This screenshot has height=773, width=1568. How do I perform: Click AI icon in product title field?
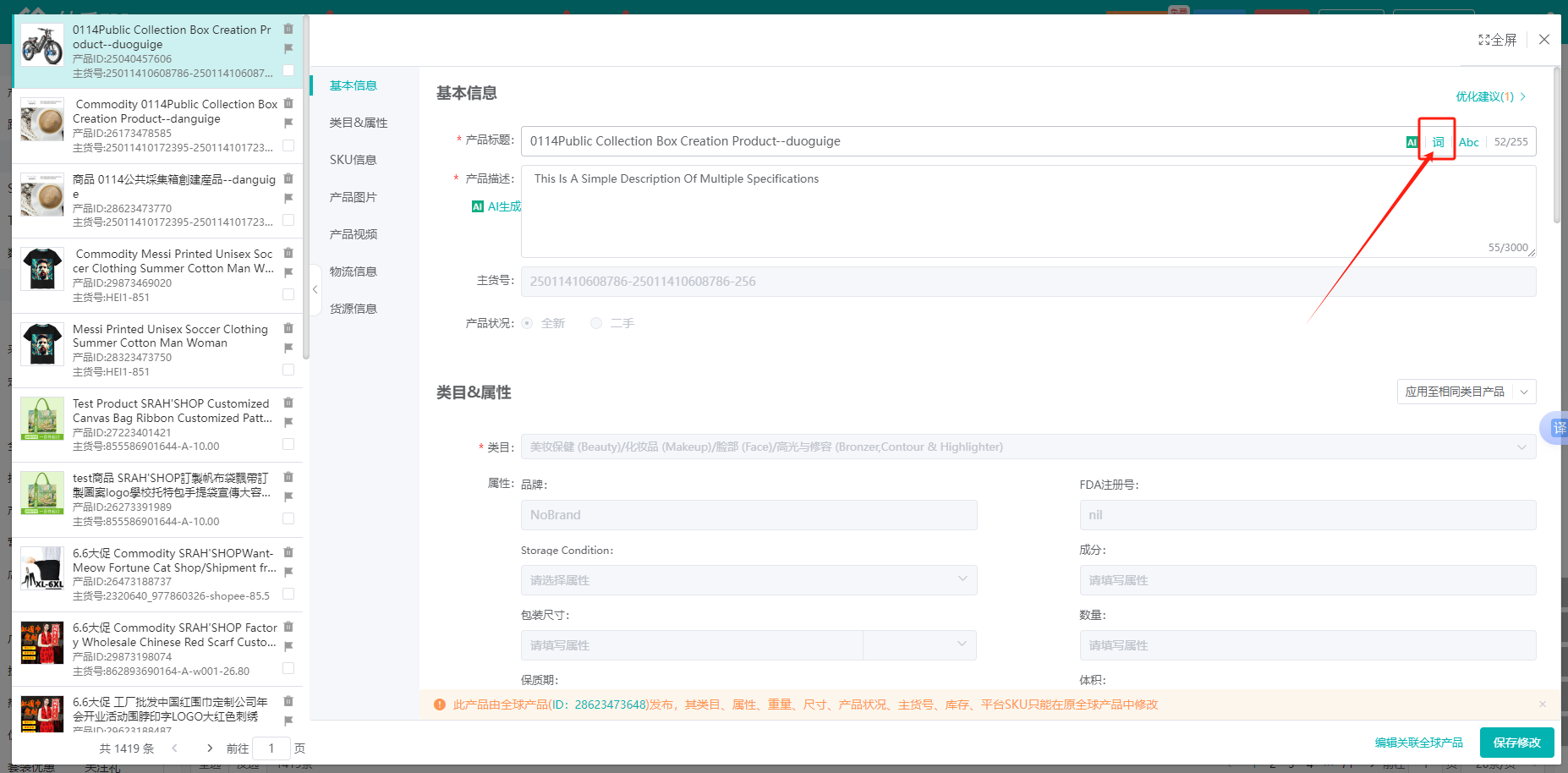pyautogui.click(x=1412, y=142)
